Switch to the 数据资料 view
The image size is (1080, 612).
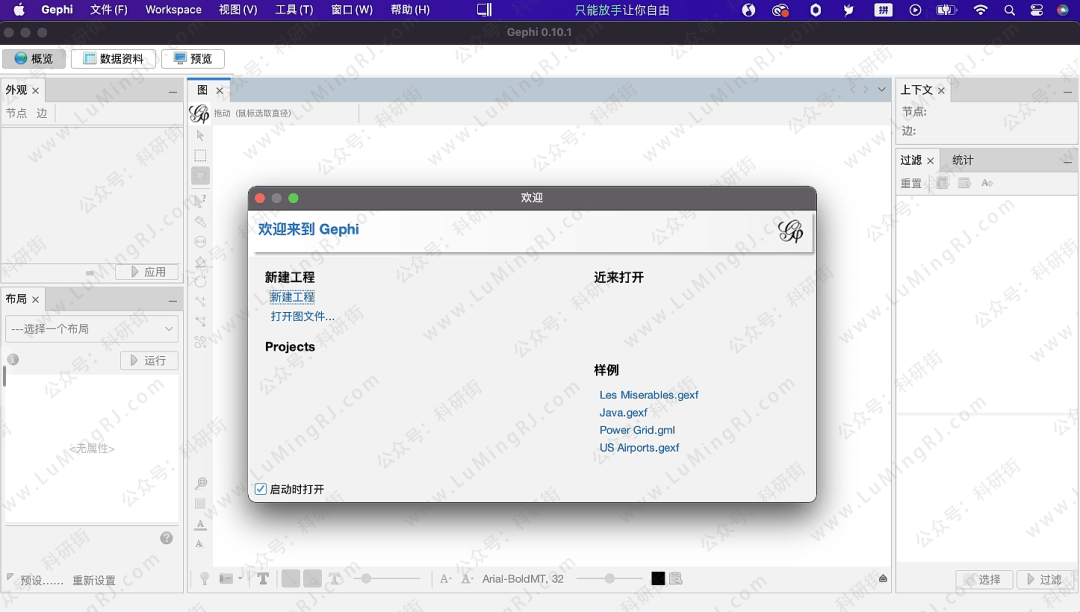point(113,59)
